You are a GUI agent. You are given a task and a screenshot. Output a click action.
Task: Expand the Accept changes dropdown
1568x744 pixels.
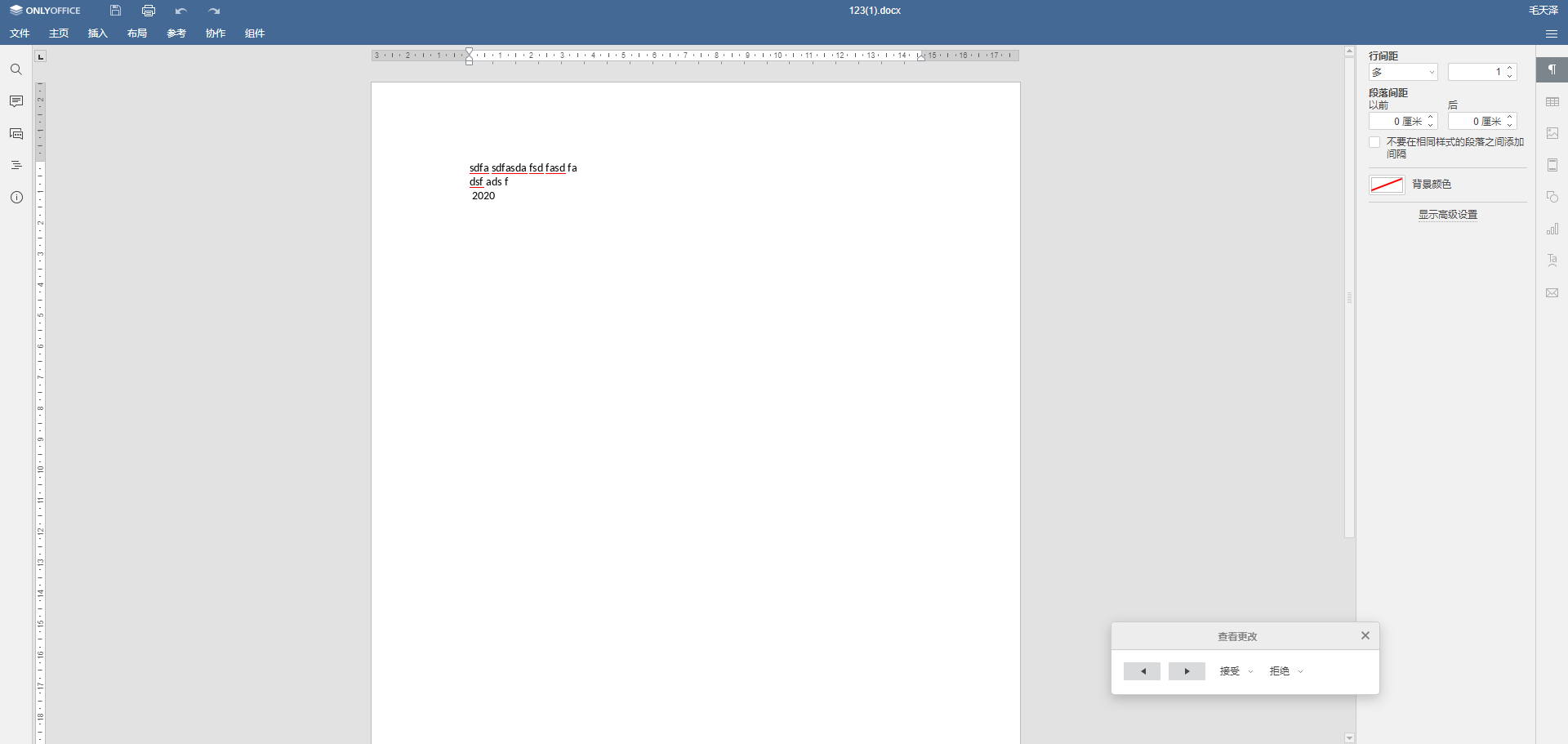(1250, 671)
